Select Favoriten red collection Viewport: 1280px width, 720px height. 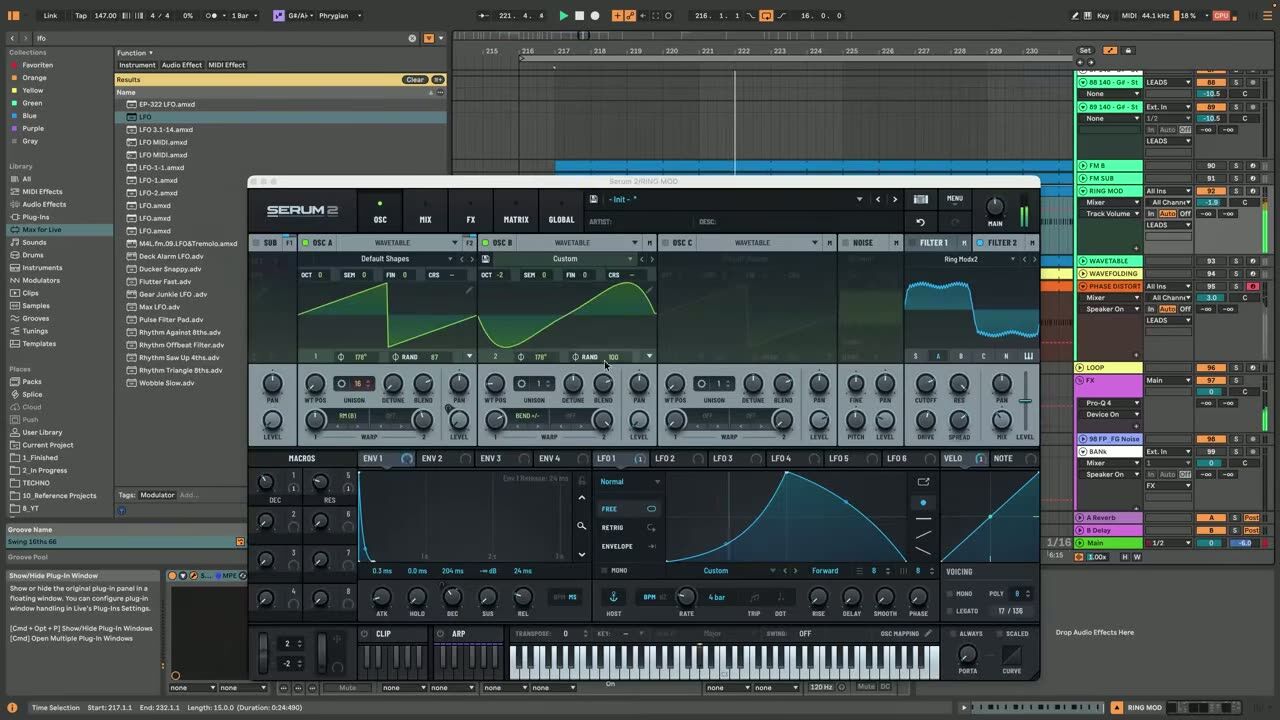click(x=37, y=65)
